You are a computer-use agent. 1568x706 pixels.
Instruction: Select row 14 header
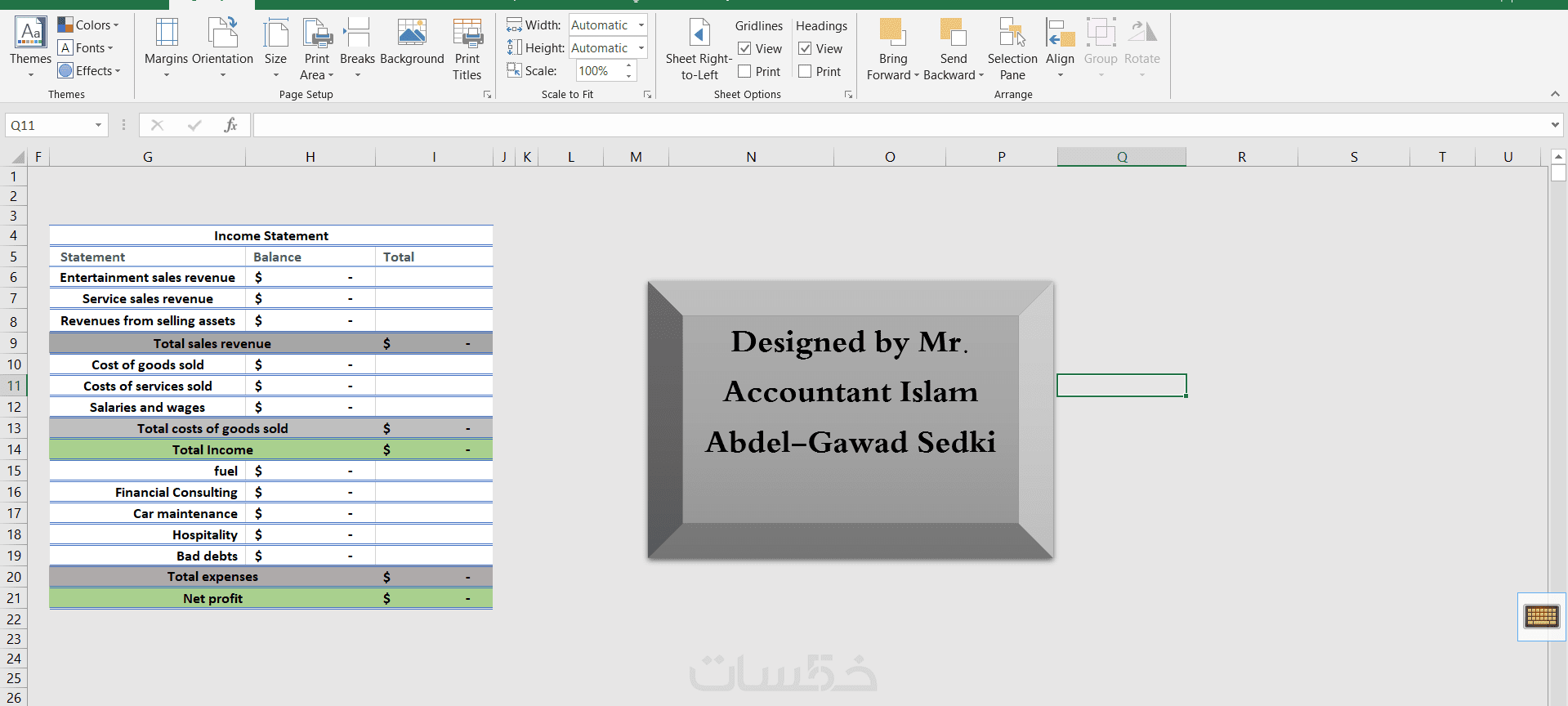[x=14, y=449]
